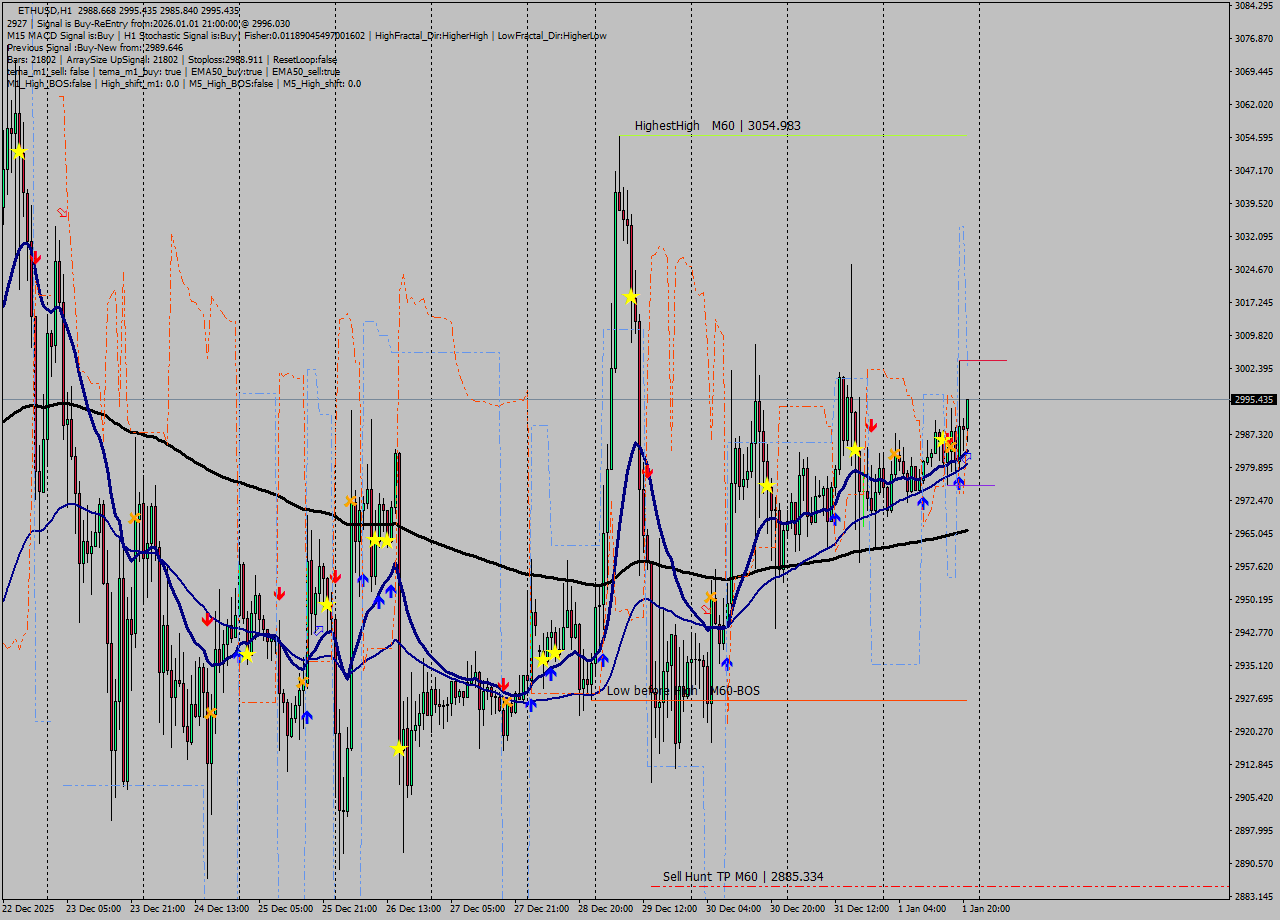
Task: Select the yellow star at the 28 Dec price spike
Action: 631,295
